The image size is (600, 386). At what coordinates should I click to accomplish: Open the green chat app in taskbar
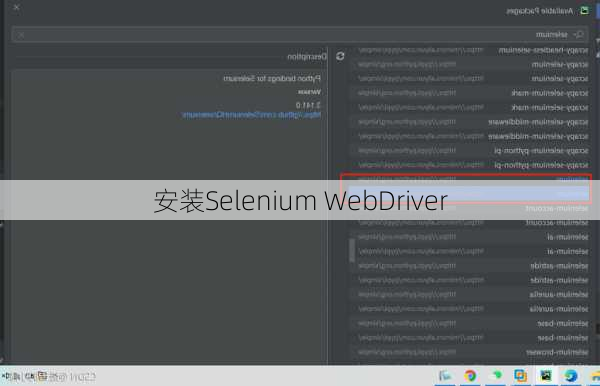point(496,376)
